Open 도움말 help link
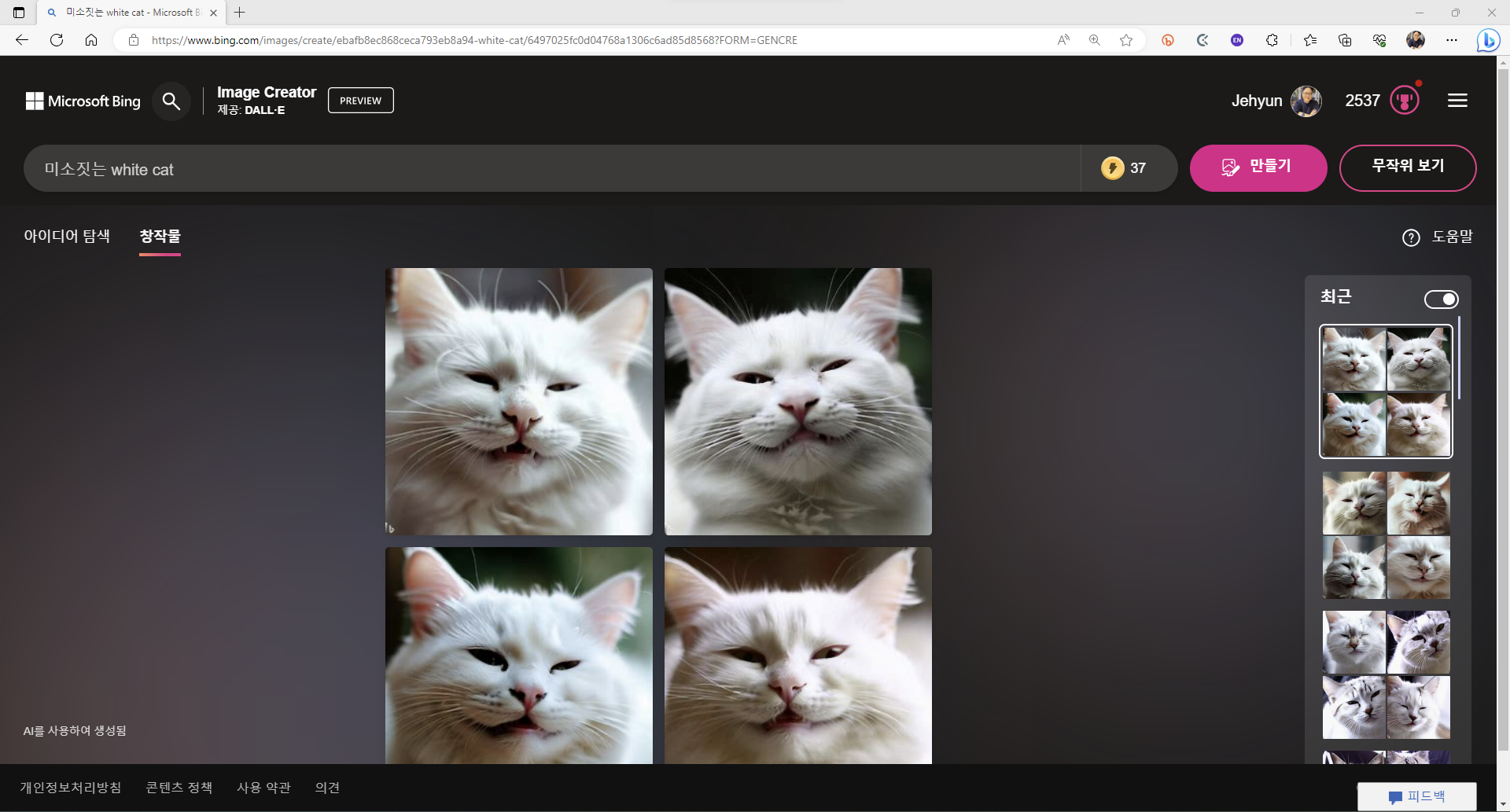 click(1438, 237)
